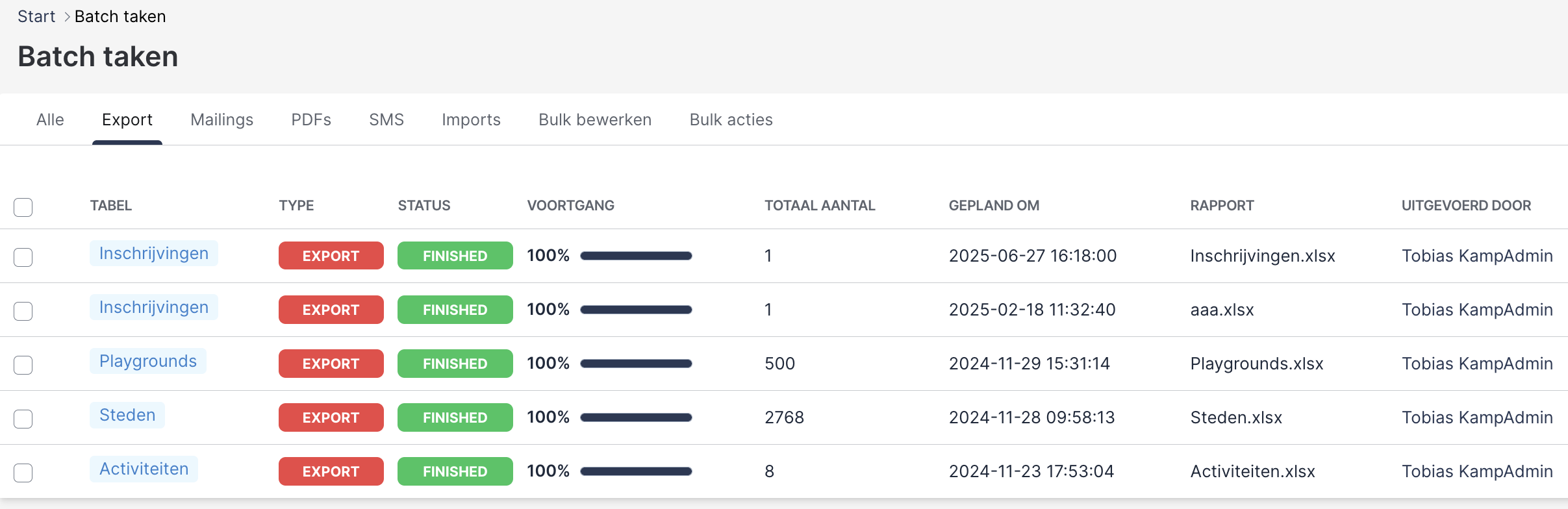The height and width of the screenshot is (509, 1568).
Task: Open the Playgrounds table link
Action: point(148,361)
